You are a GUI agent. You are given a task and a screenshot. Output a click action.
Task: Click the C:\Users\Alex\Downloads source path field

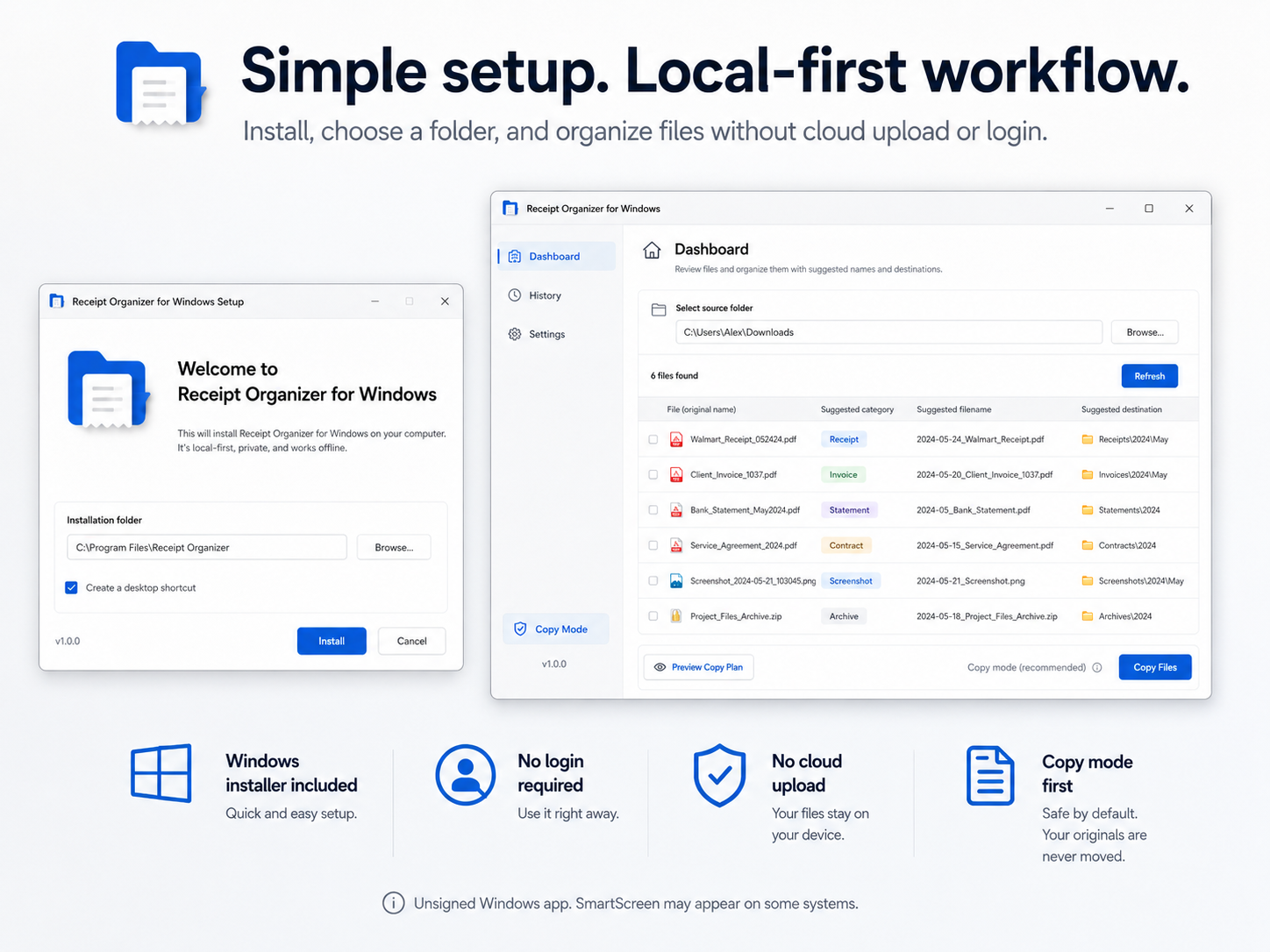888,332
